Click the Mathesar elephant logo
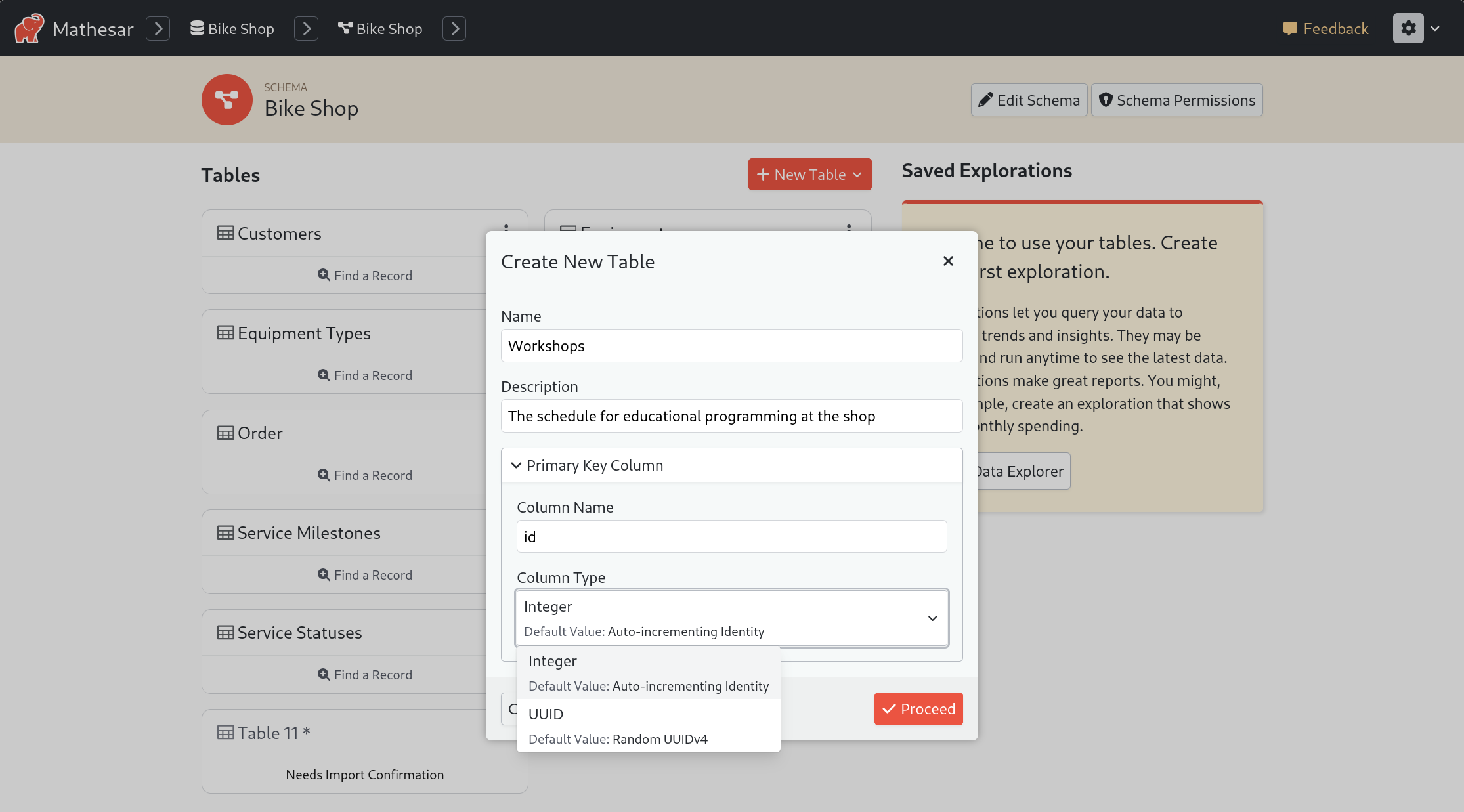Image resolution: width=1464 pixels, height=812 pixels. pos(29,28)
